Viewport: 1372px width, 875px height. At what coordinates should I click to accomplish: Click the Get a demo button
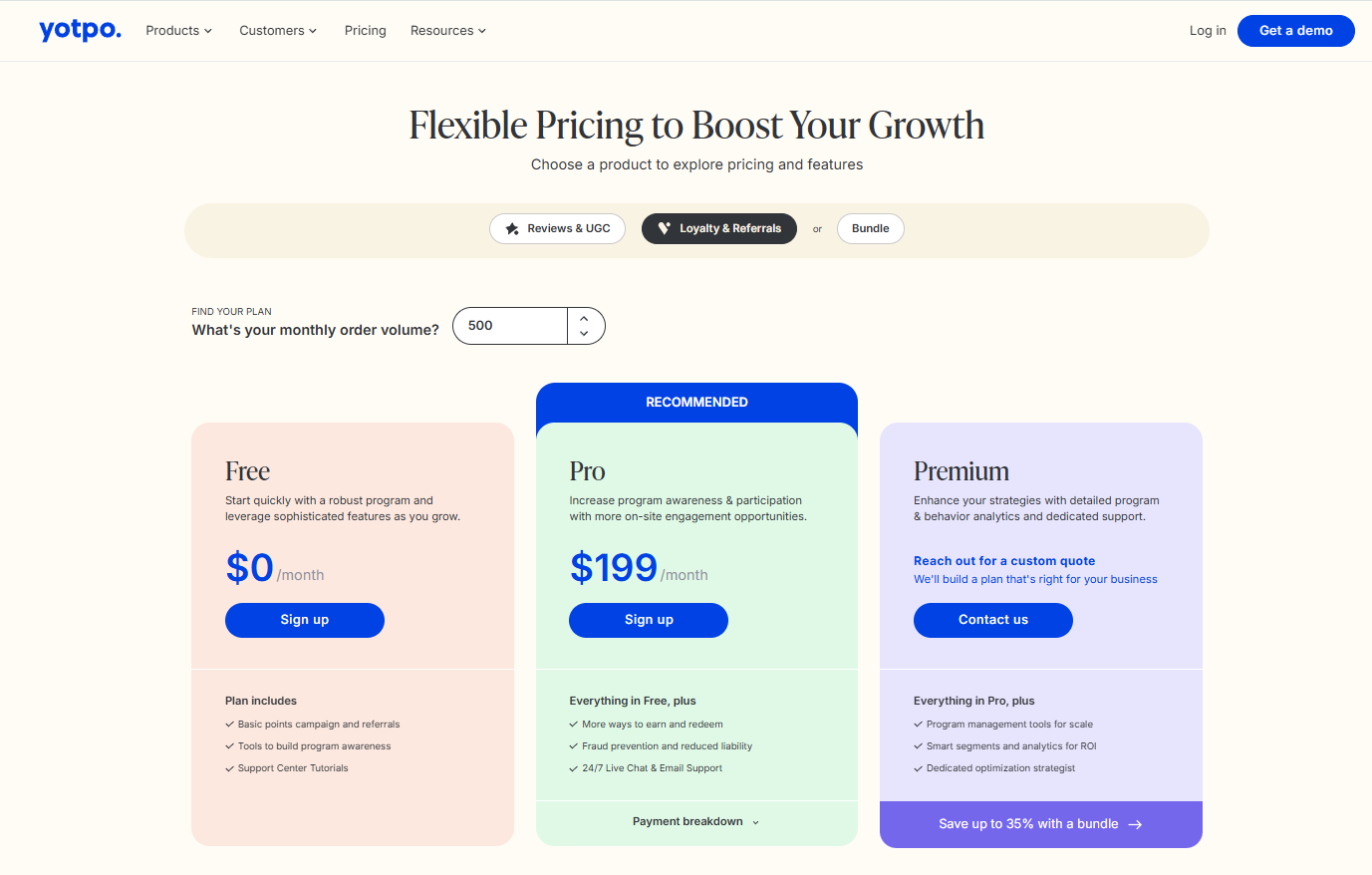pos(1295,31)
